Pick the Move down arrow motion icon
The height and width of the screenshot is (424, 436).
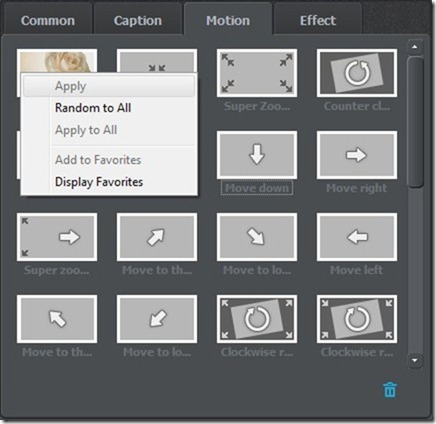point(257,155)
